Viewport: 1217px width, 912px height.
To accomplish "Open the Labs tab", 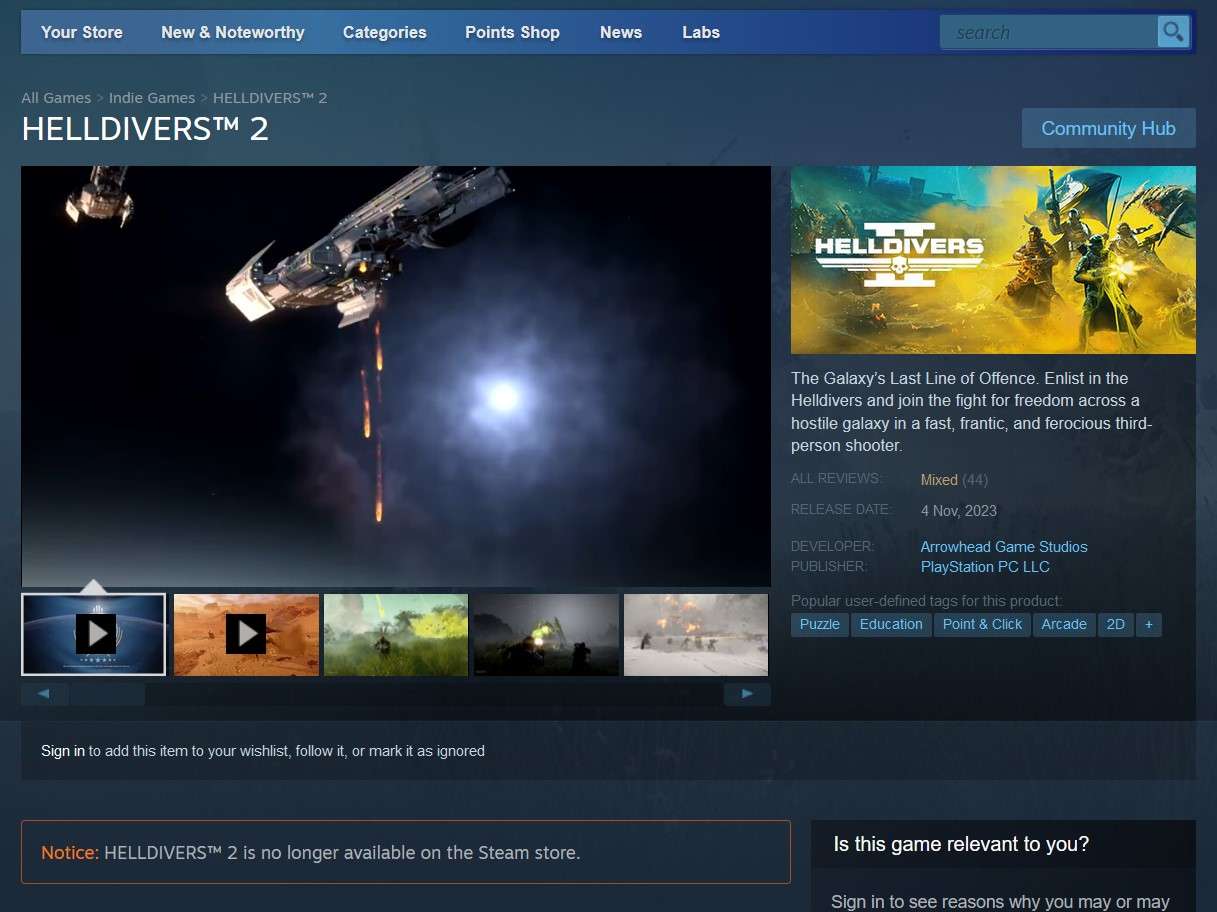I will 701,32.
